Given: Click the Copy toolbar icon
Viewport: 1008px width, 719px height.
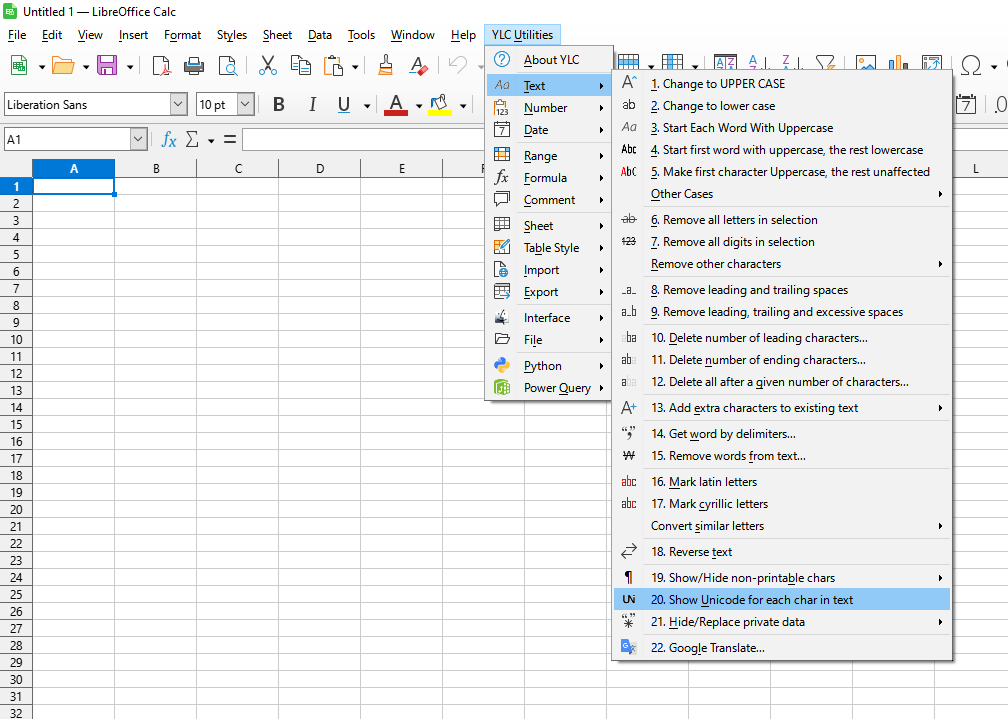Looking at the screenshot, I should (300, 66).
